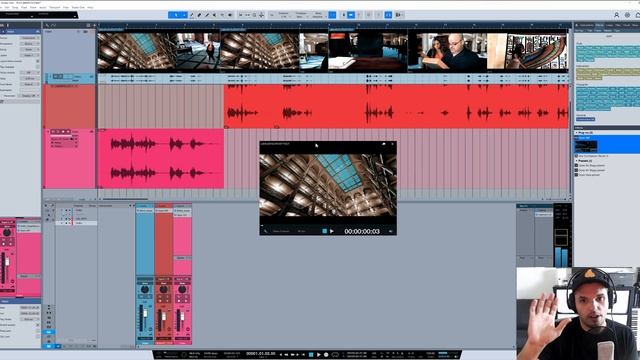
Task: Open the settings gear icon top right
Action: pyautogui.click(x=627, y=15)
